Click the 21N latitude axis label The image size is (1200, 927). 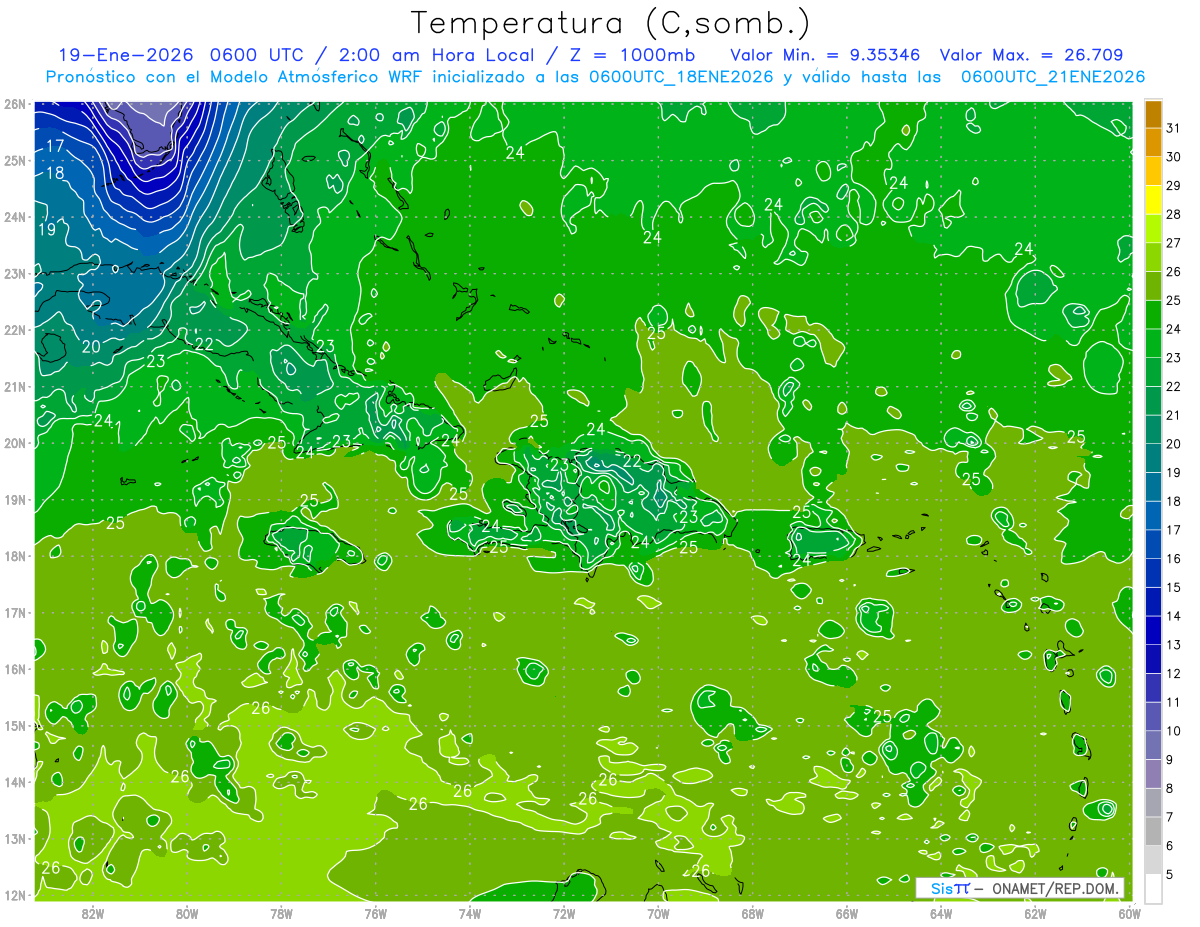coord(14,386)
